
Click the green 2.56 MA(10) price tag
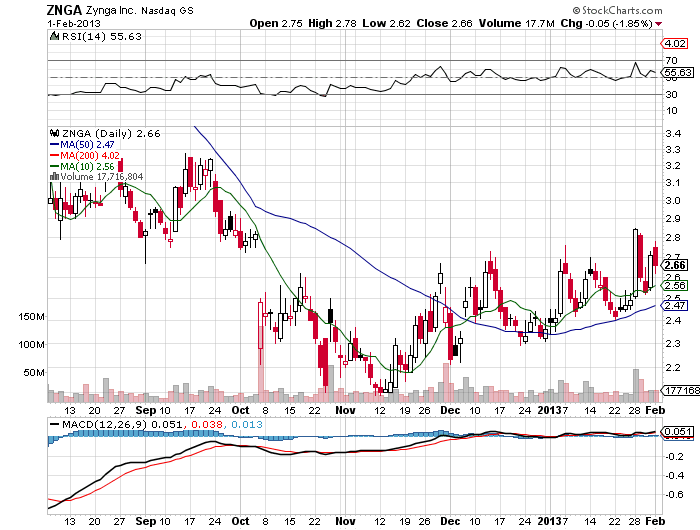point(675,285)
